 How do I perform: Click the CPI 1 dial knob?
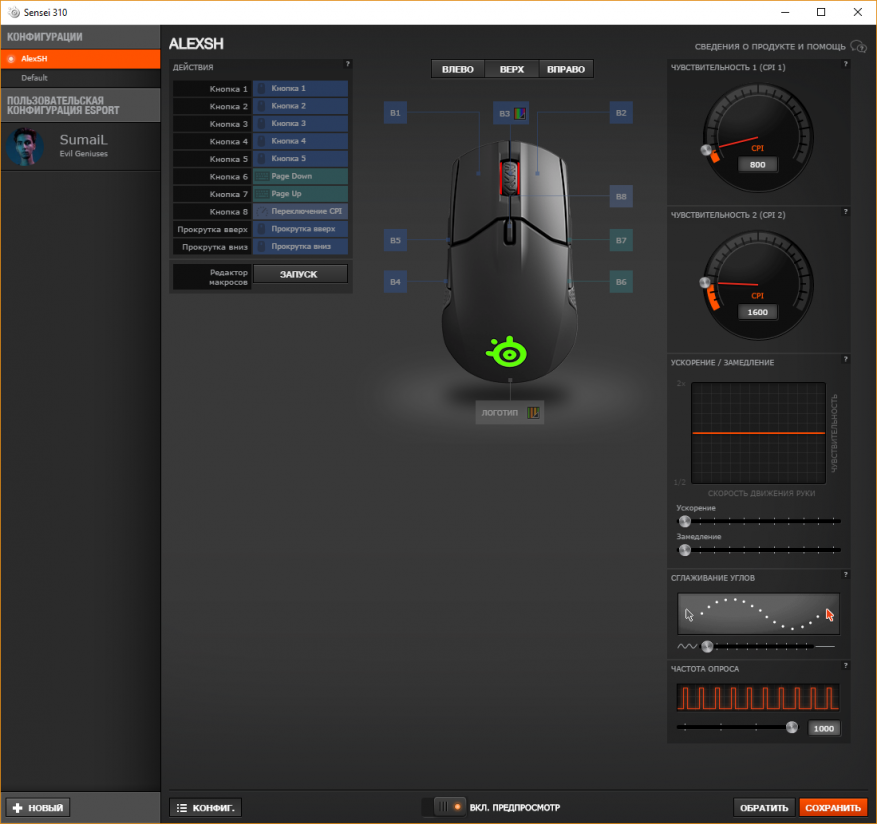(x=706, y=150)
